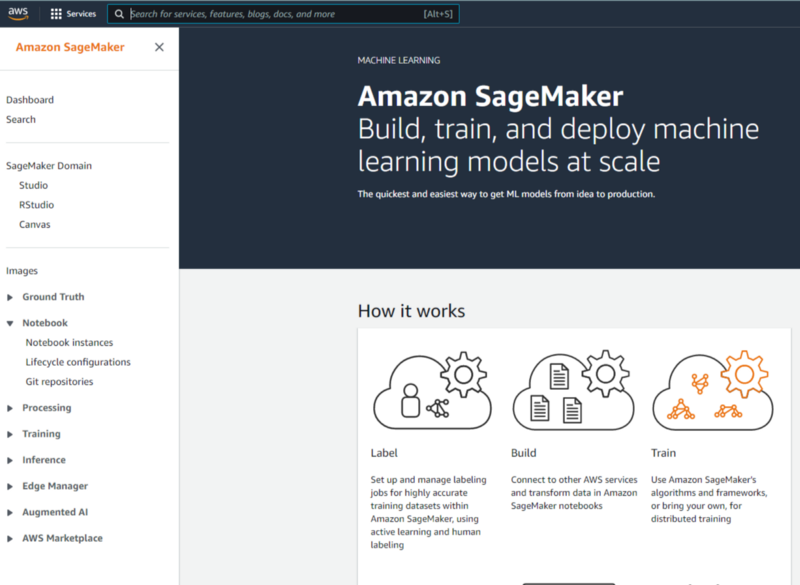Close the Amazon SageMaker side panel
The height and width of the screenshot is (585, 800).
159,47
